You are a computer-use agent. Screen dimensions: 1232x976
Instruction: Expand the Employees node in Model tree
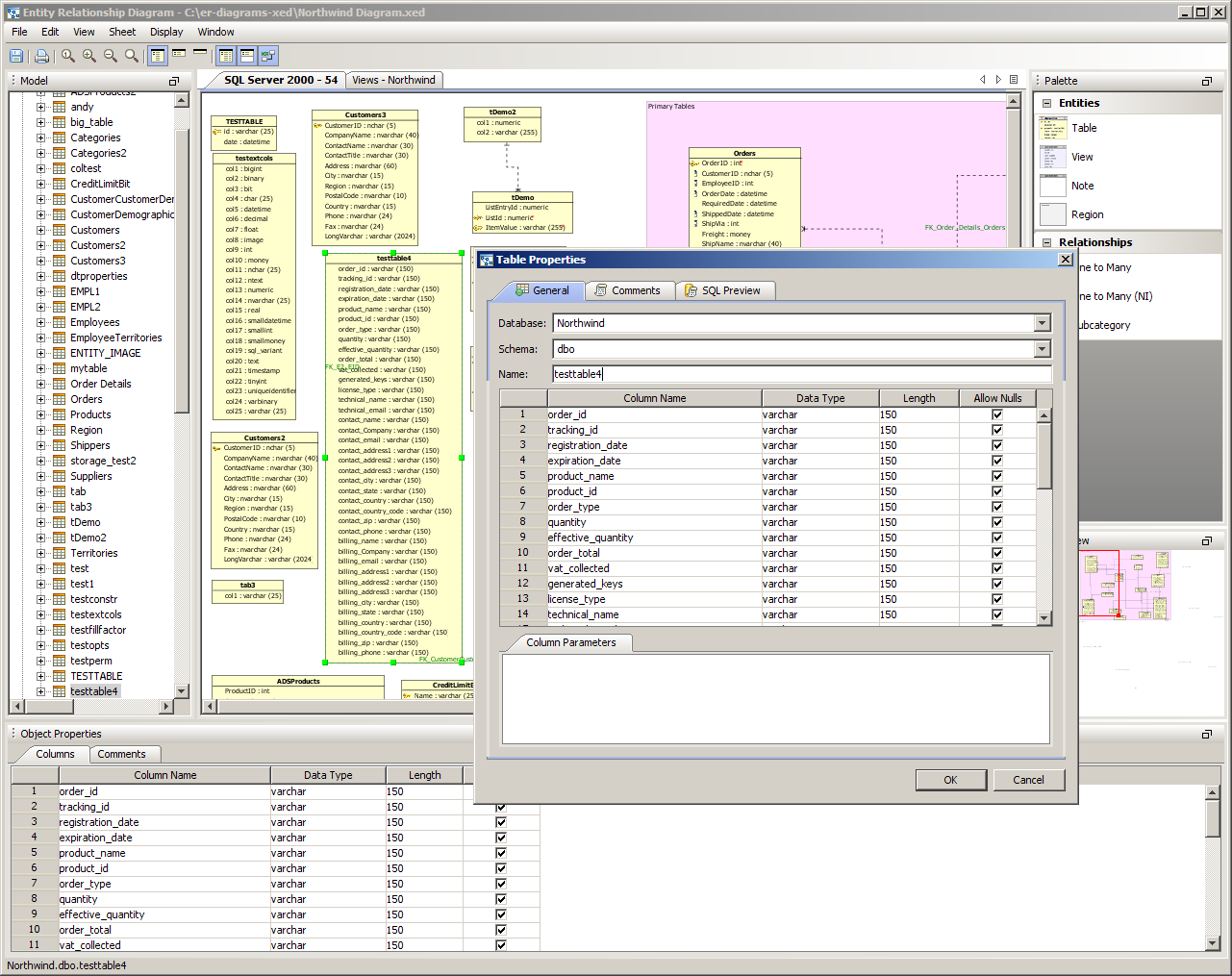[x=41, y=322]
